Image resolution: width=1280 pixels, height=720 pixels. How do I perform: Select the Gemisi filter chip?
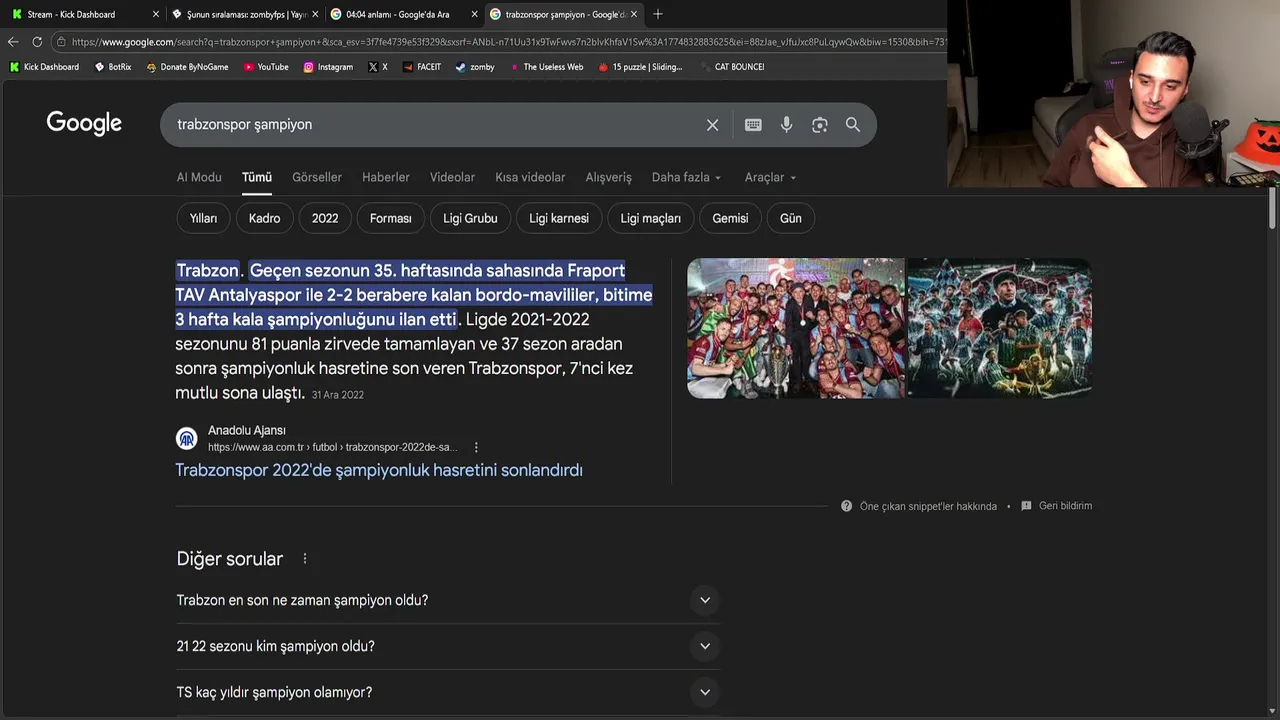(730, 218)
